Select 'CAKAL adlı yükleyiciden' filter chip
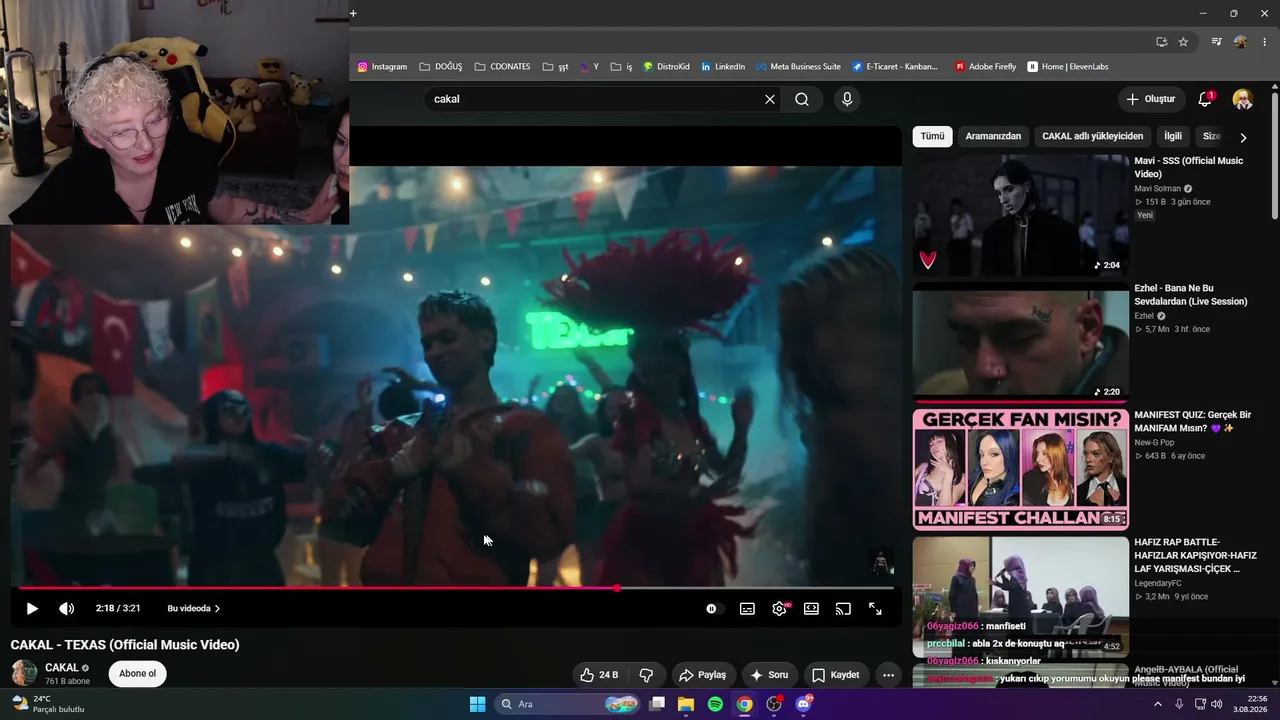 click(1092, 136)
